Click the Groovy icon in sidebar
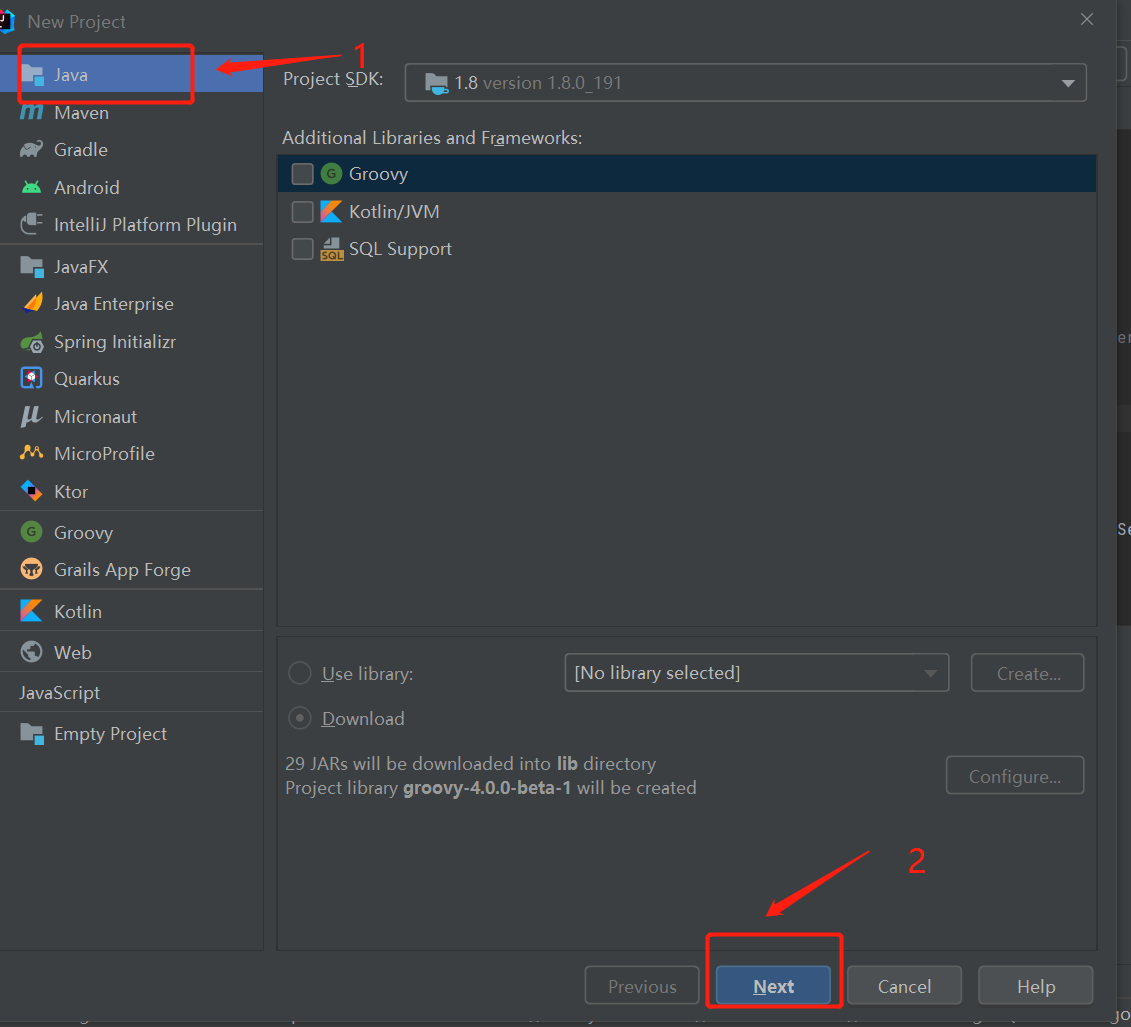This screenshot has width=1131, height=1027. [x=32, y=532]
